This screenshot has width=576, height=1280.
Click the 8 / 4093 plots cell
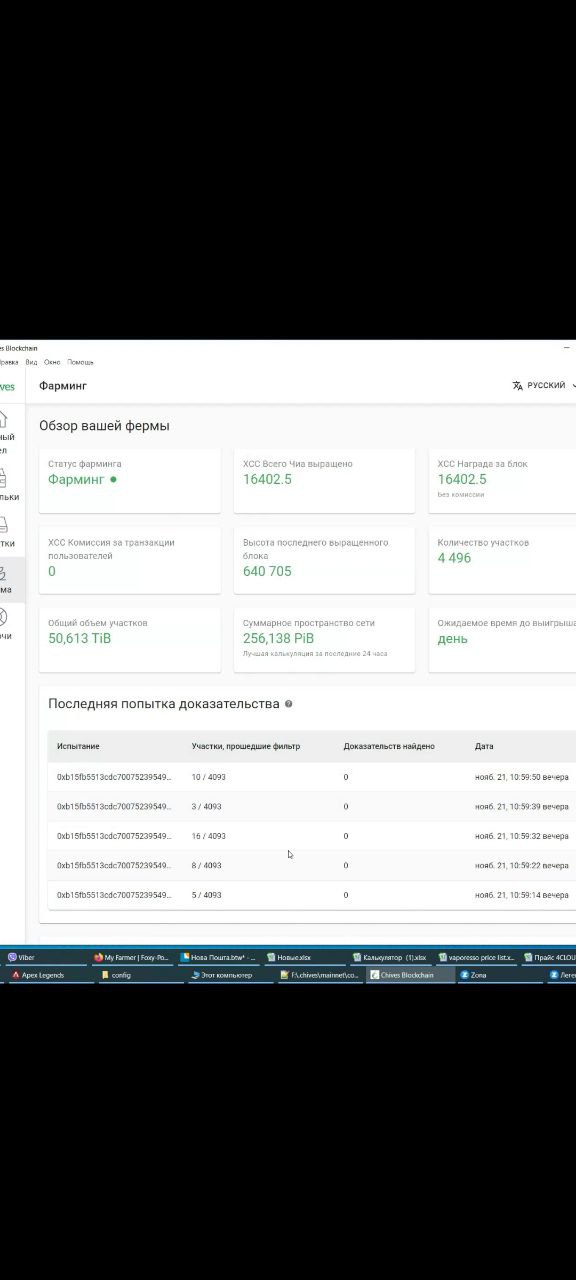pyautogui.click(x=207, y=865)
